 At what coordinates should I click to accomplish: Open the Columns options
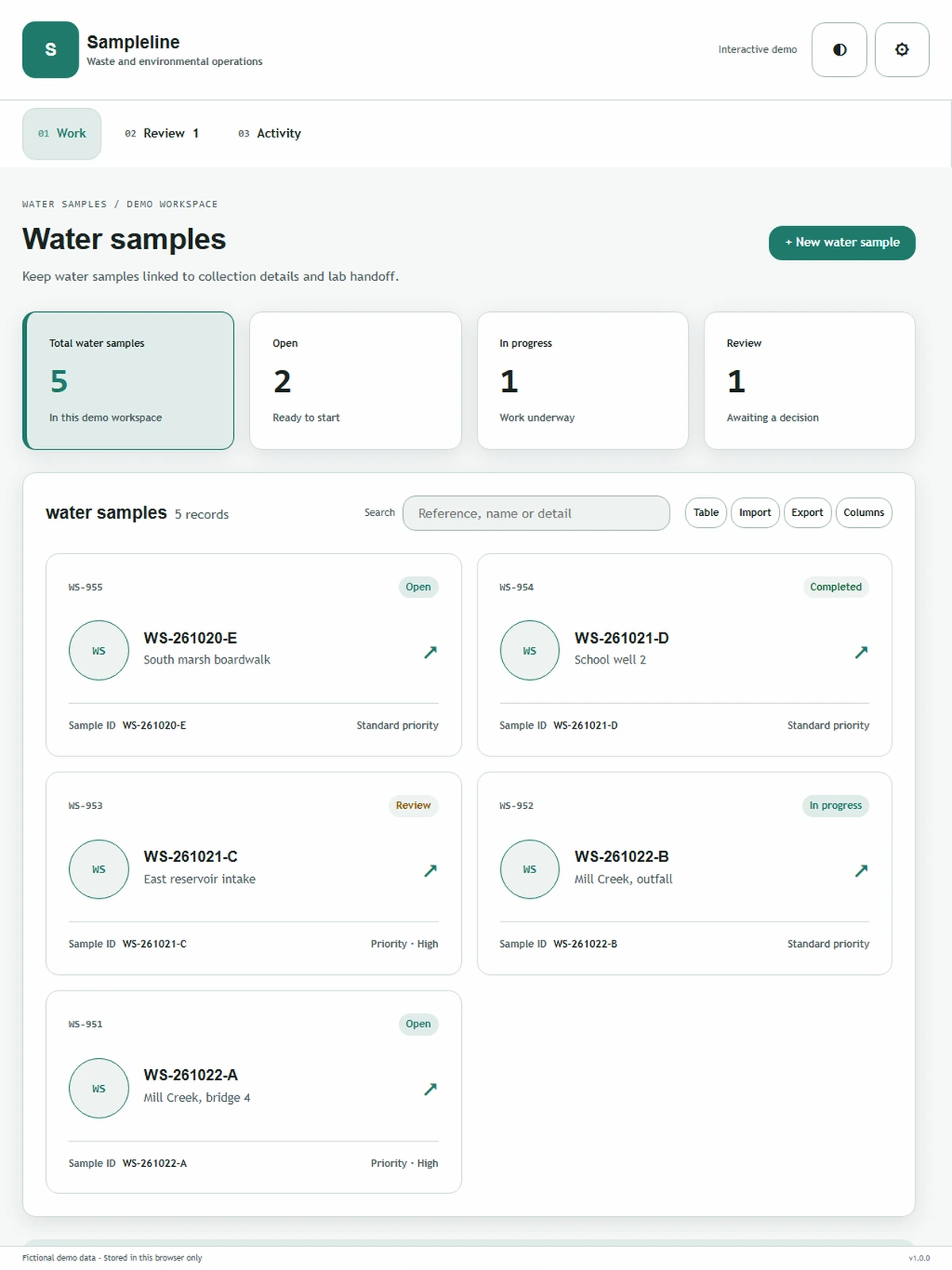(x=864, y=513)
